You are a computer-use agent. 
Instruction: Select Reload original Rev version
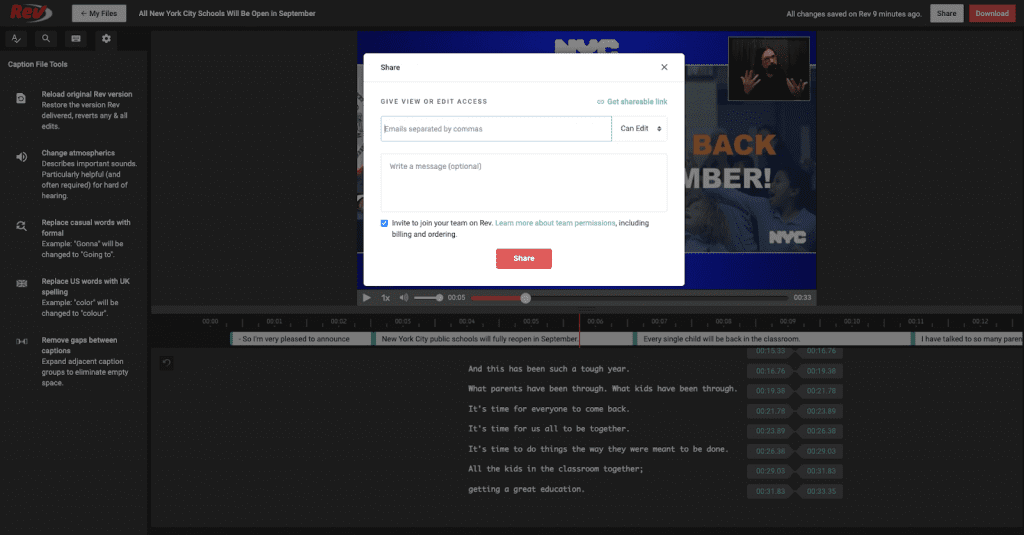tap(87, 94)
